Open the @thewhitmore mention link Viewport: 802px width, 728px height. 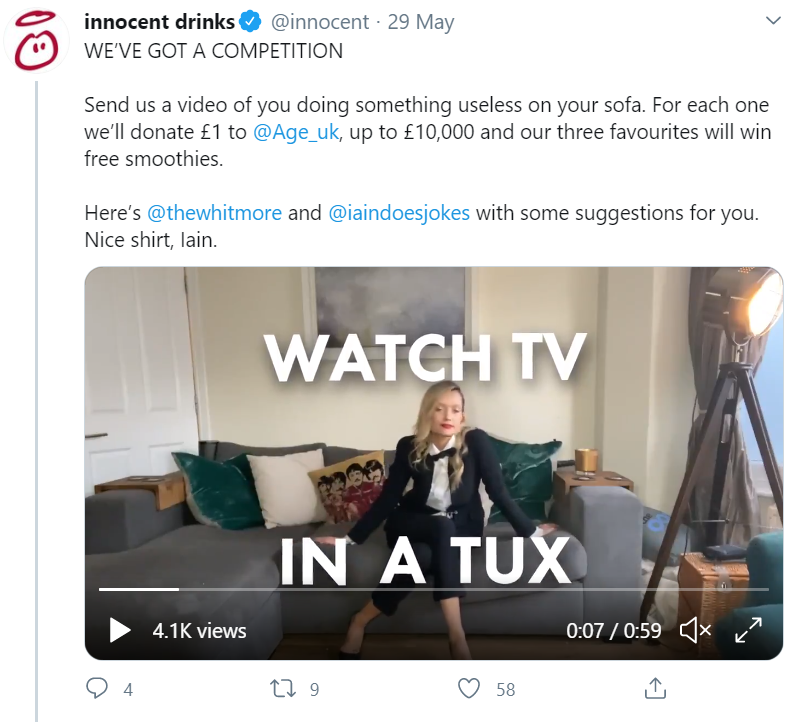[x=214, y=213]
